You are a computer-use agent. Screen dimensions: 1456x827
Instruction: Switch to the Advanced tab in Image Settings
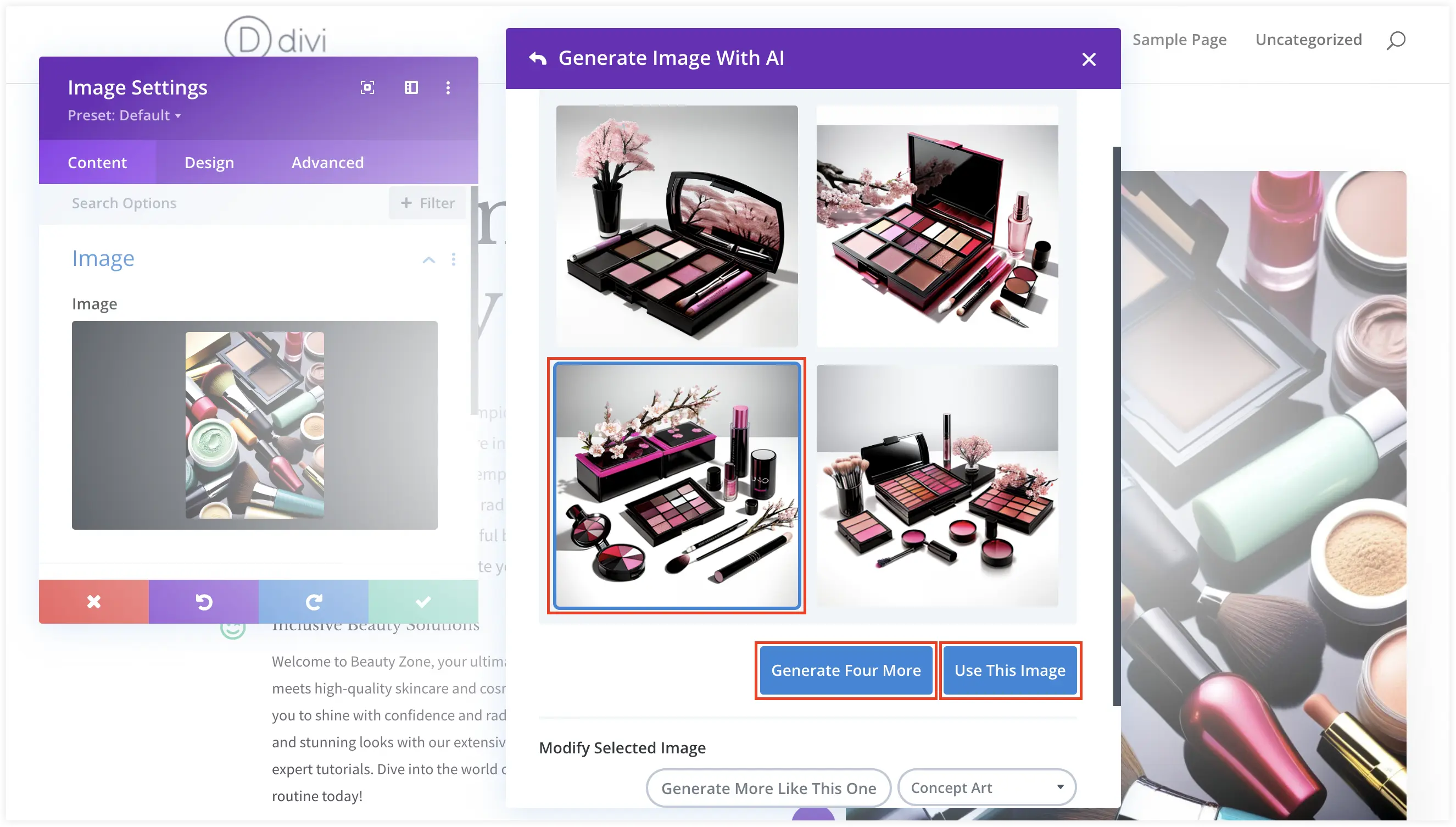pyautogui.click(x=328, y=161)
